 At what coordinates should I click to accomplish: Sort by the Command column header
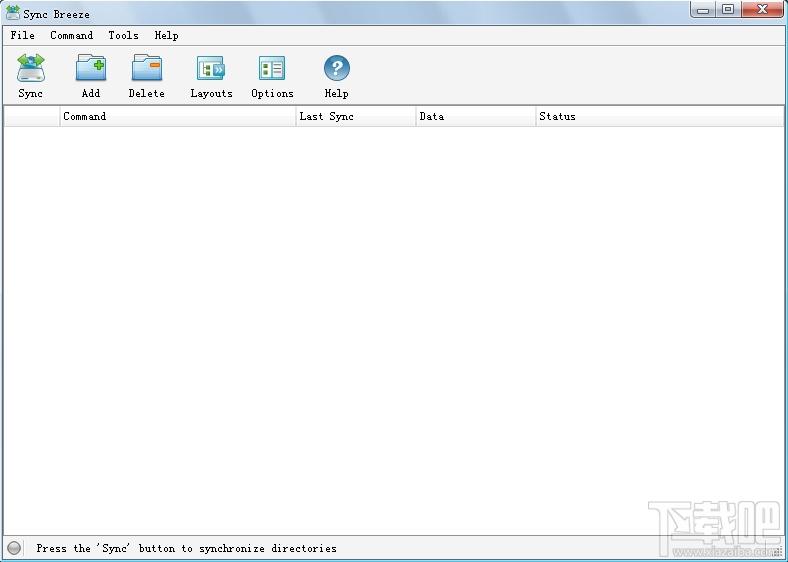178,116
